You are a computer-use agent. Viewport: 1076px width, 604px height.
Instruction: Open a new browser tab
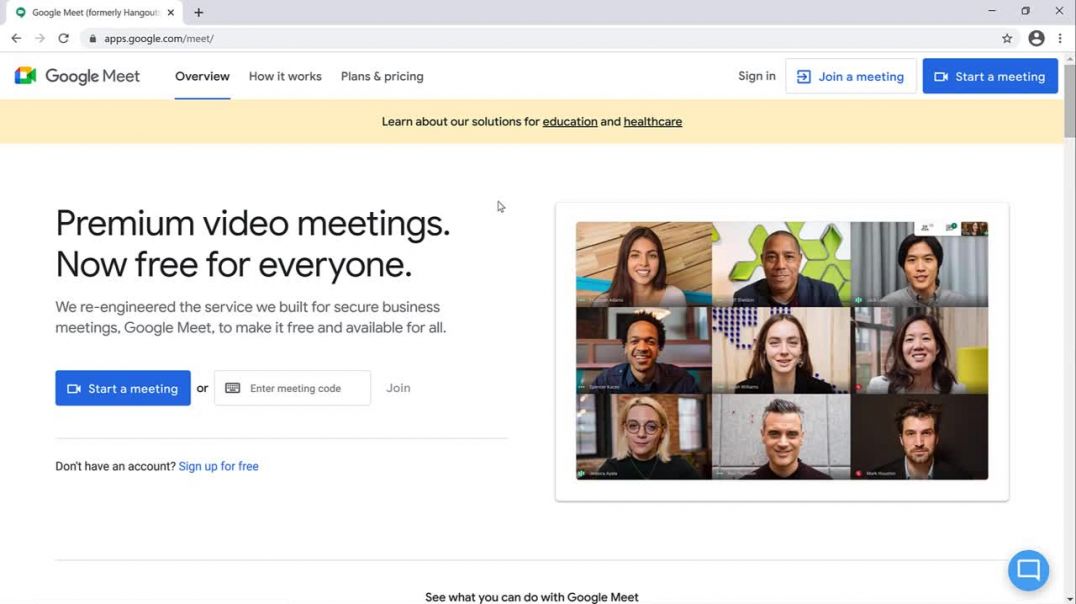pyautogui.click(x=198, y=12)
